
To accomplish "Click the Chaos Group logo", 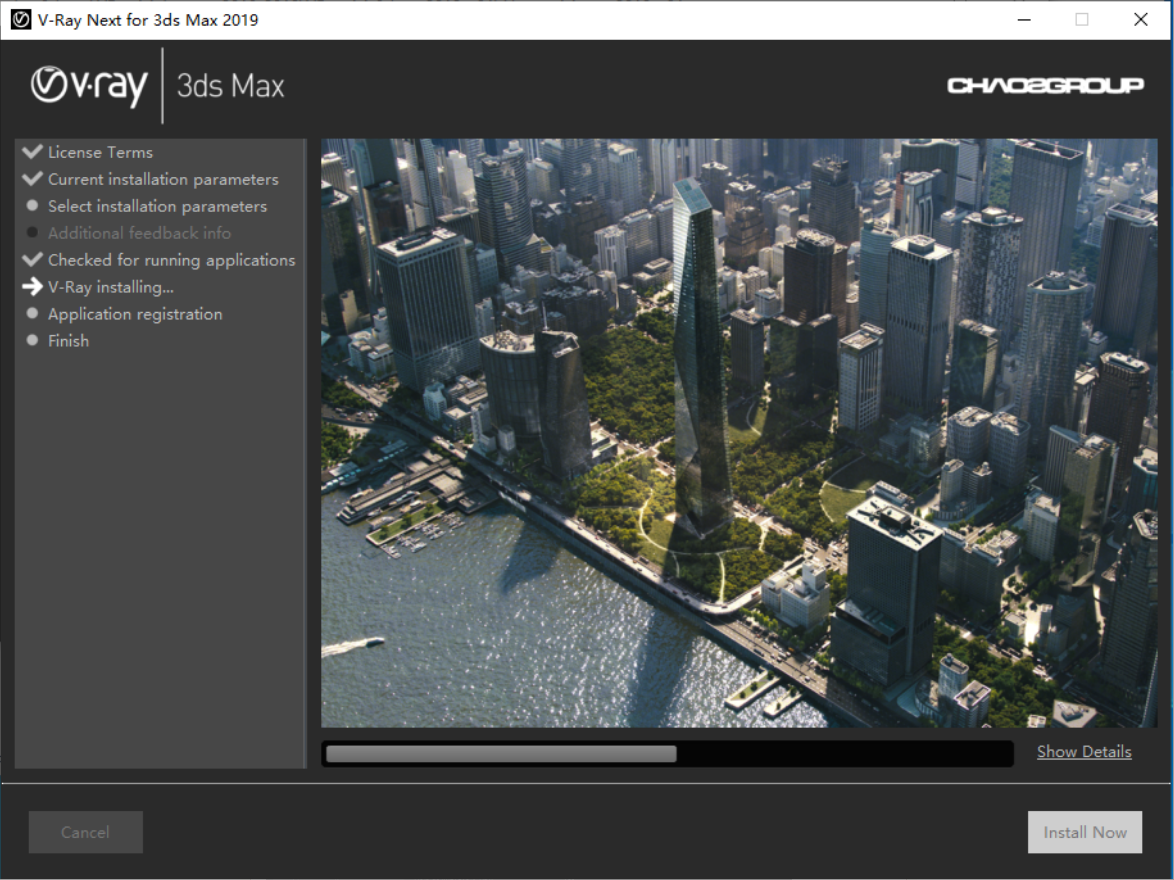I will (1045, 86).
